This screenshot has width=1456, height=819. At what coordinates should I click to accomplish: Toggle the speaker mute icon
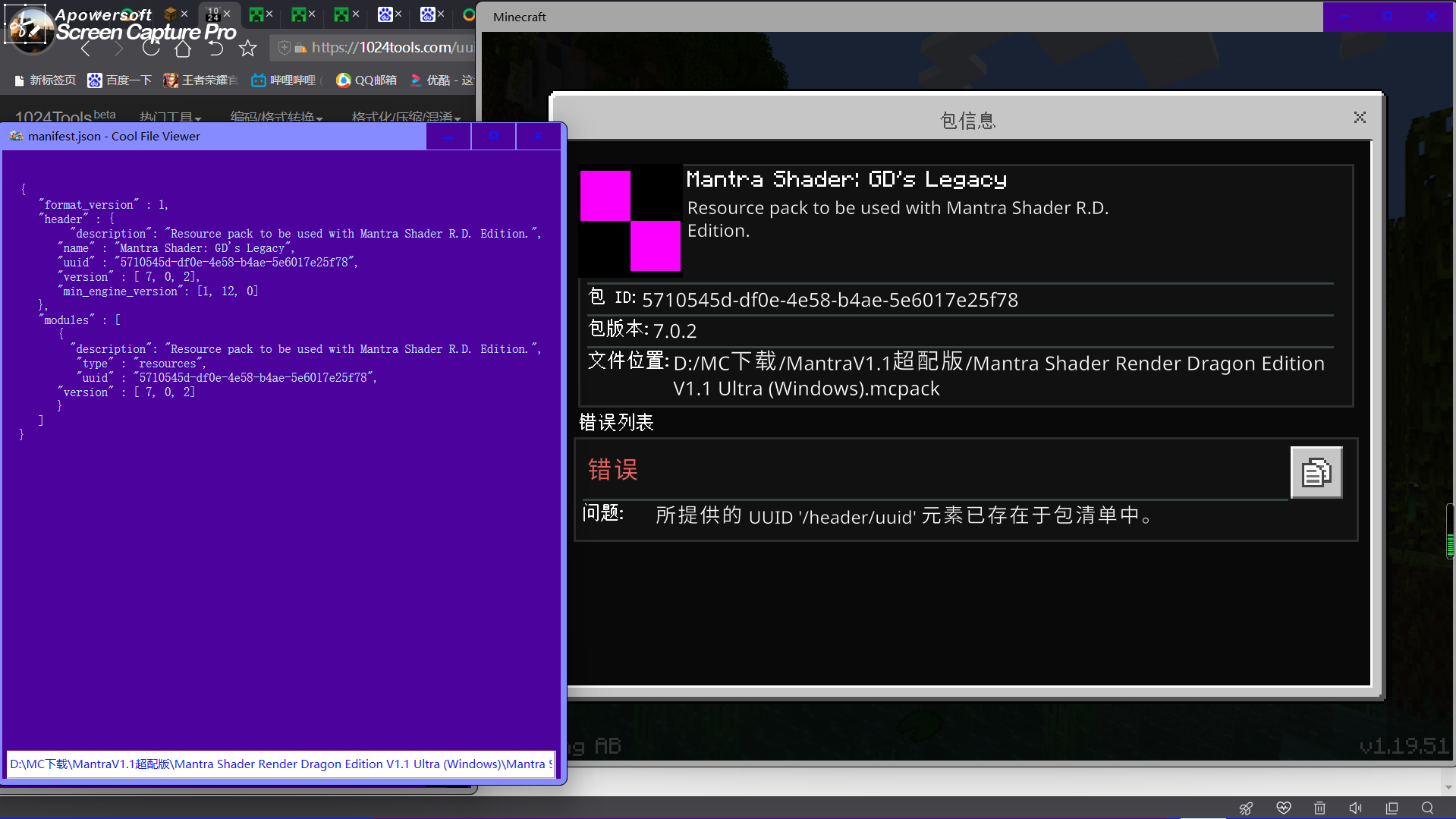(1356, 808)
